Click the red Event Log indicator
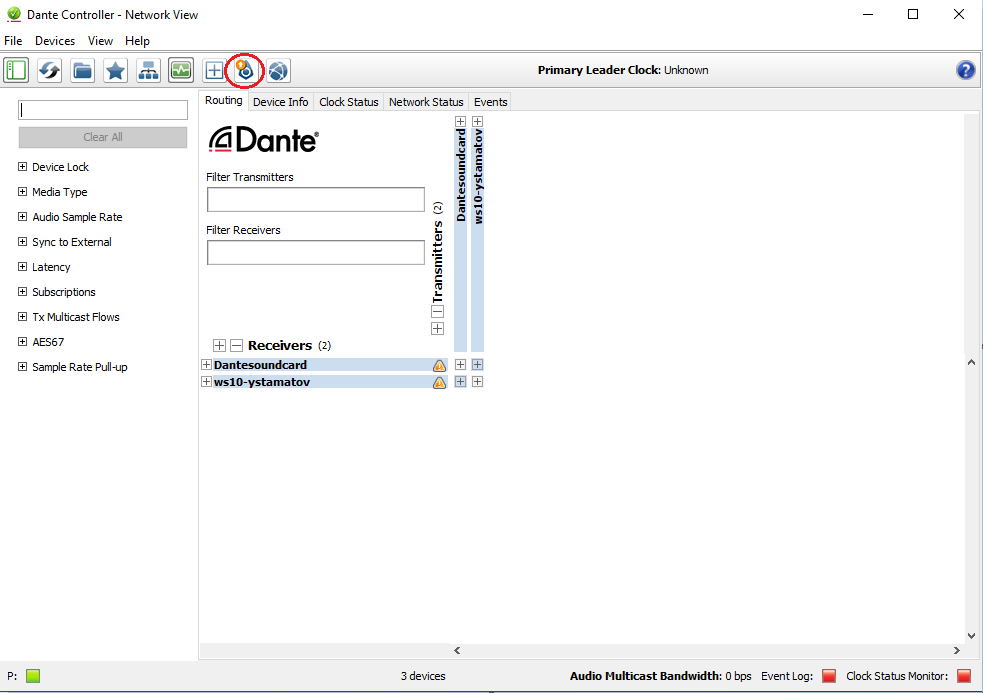This screenshot has height=693, width=983. [829, 676]
